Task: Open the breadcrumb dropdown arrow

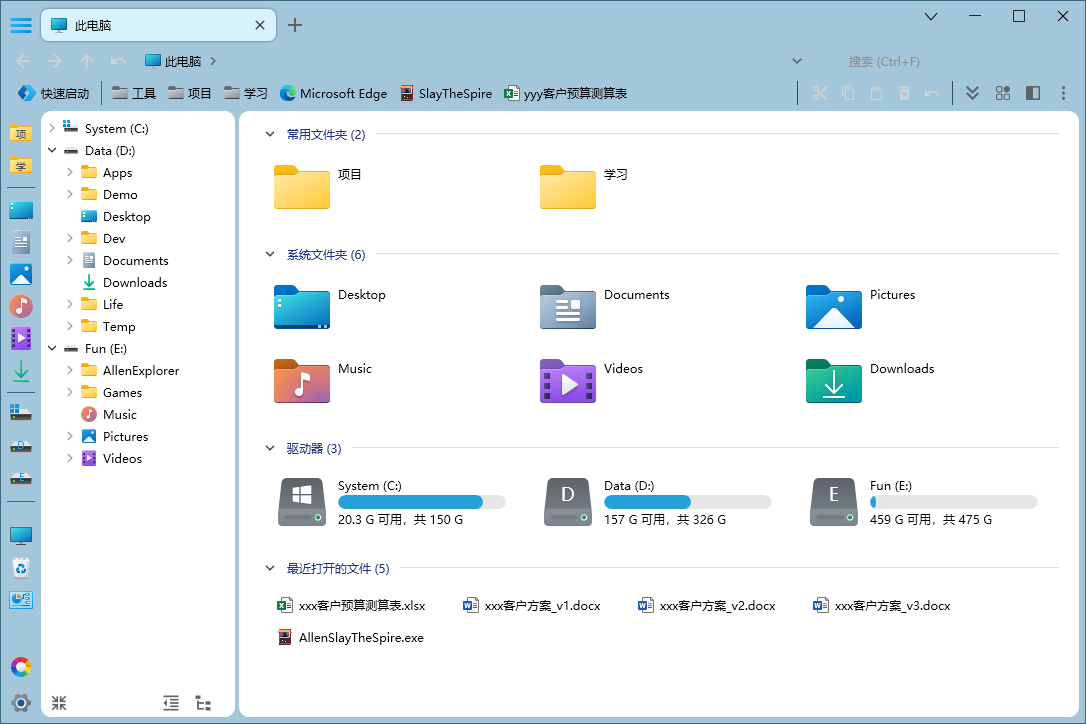Action: click(797, 61)
